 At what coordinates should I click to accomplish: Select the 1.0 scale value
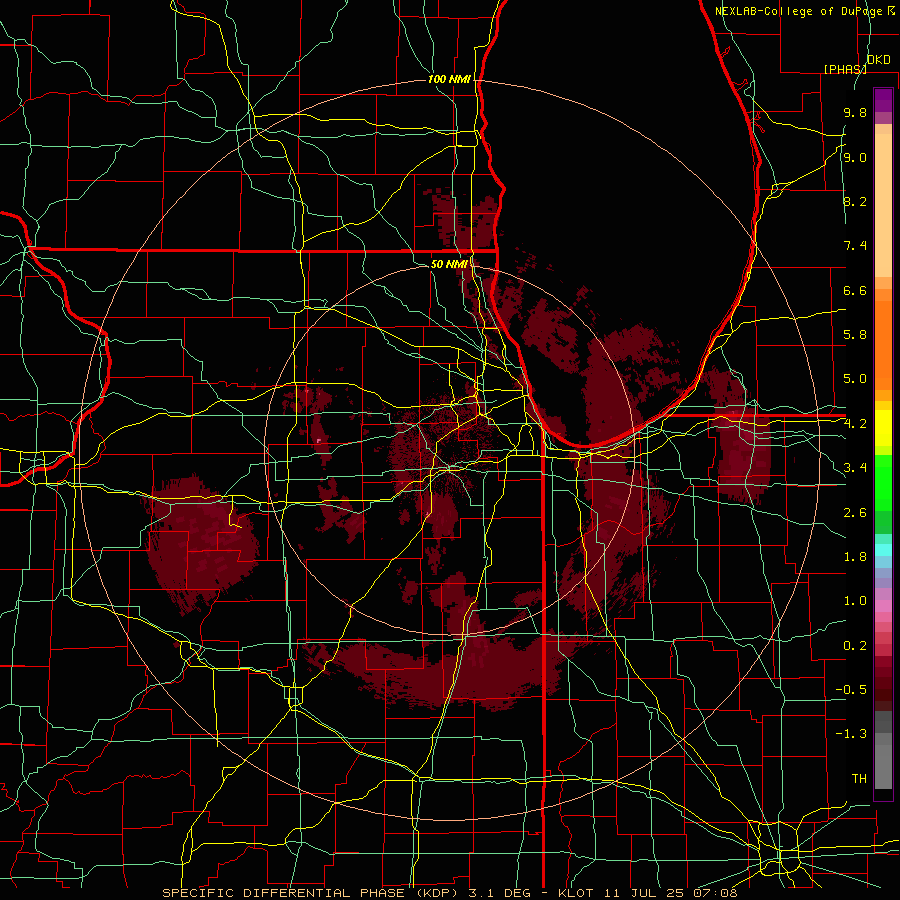(855, 601)
